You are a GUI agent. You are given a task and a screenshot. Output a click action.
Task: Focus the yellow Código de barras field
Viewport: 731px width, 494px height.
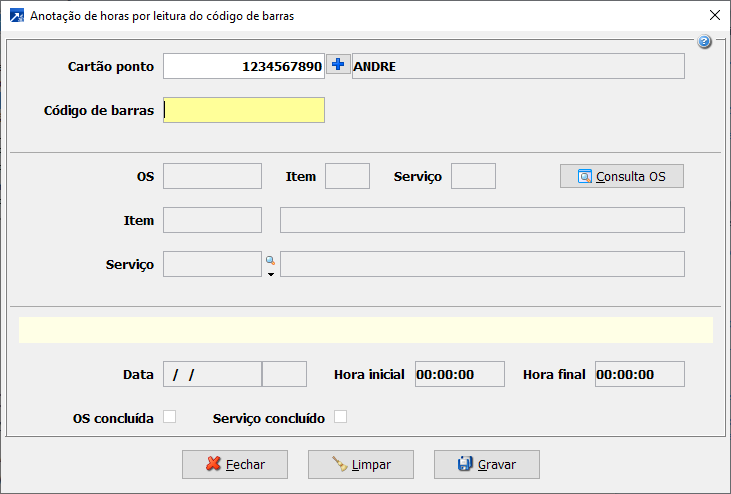click(244, 110)
